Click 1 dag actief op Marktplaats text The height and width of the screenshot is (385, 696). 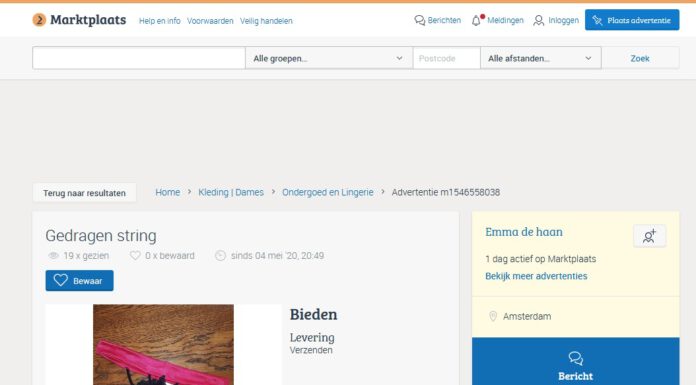[541, 259]
